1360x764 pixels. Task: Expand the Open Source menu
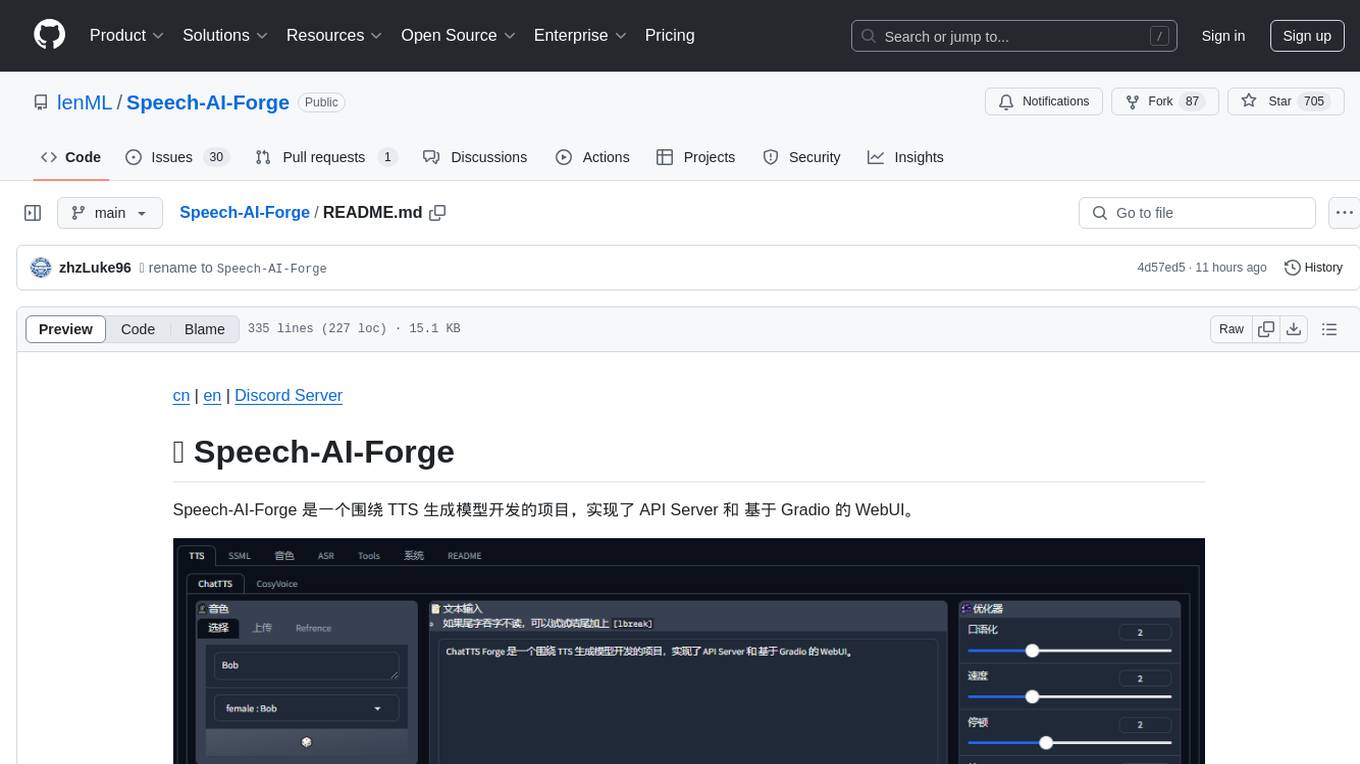pyautogui.click(x=458, y=35)
